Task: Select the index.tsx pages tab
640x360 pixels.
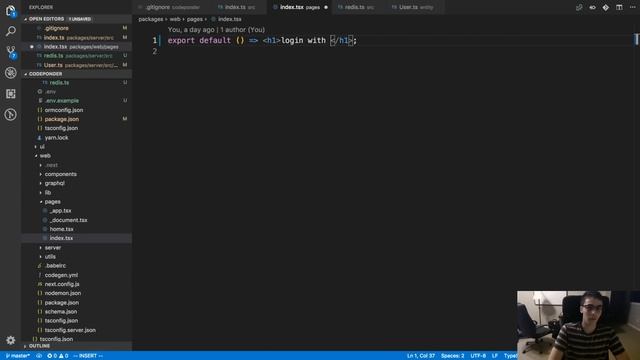Action: pyautogui.click(x=300, y=7)
